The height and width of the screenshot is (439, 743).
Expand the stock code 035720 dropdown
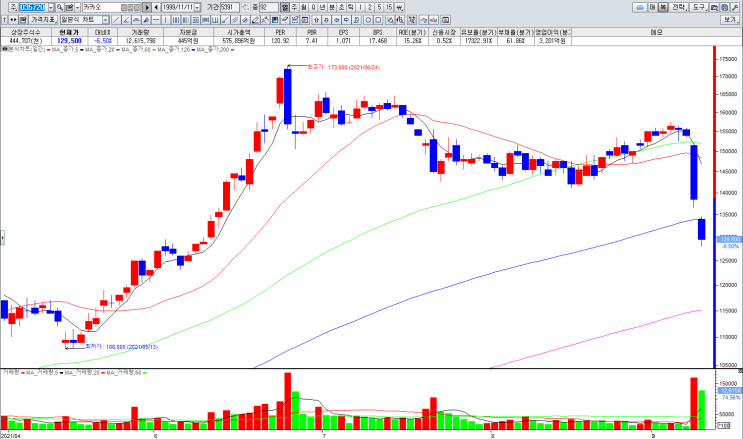pos(51,8)
